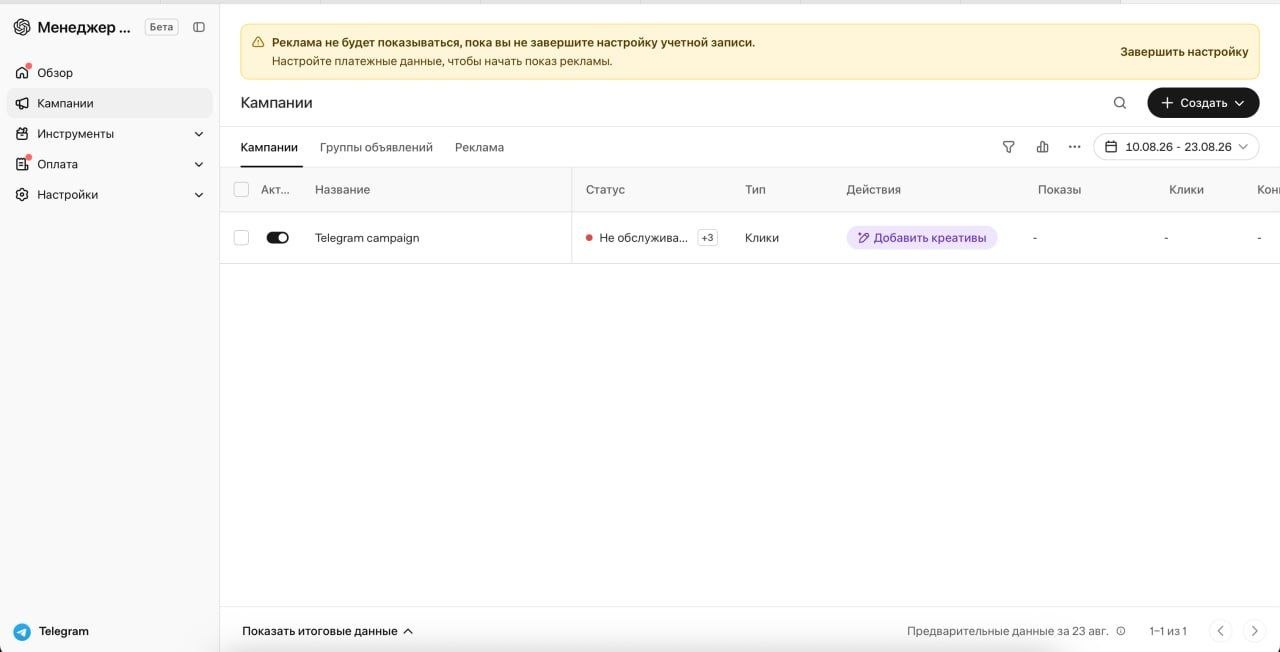
Task: Sort by the Тип column header
Action: (755, 189)
